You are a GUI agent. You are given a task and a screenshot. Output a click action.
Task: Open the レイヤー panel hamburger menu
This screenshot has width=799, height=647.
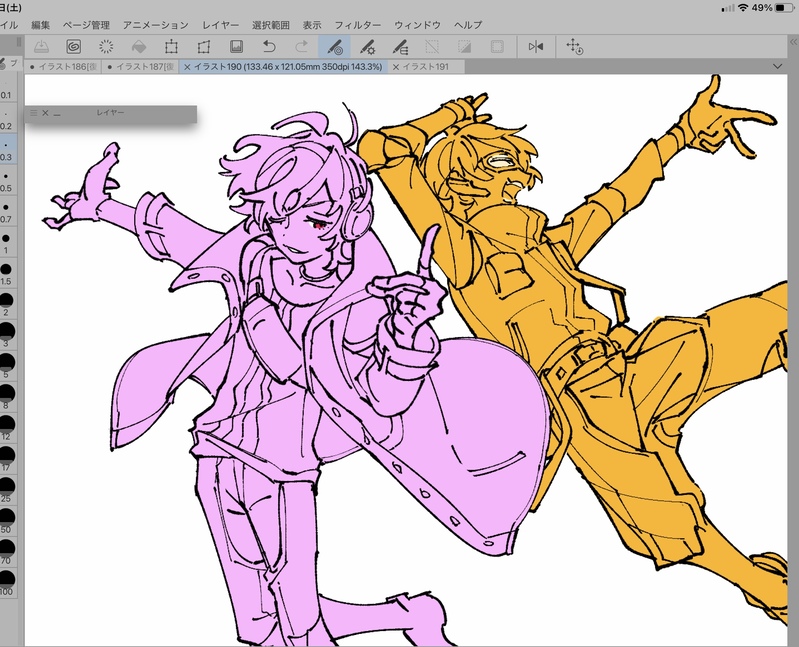coord(33,113)
